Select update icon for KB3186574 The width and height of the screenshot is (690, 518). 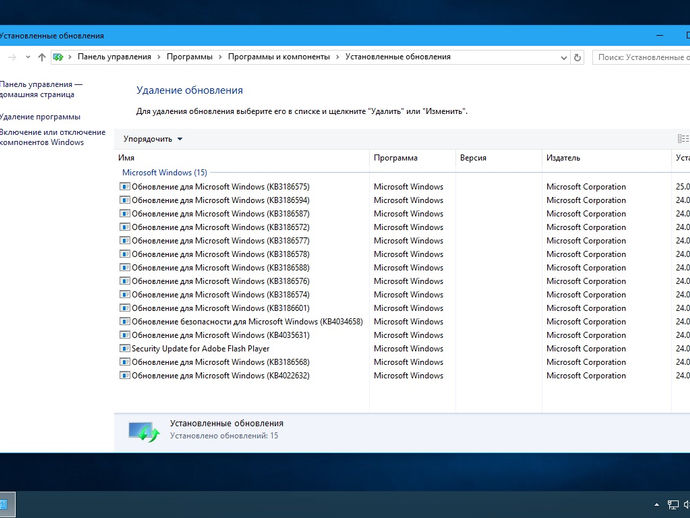coord(125,294)
